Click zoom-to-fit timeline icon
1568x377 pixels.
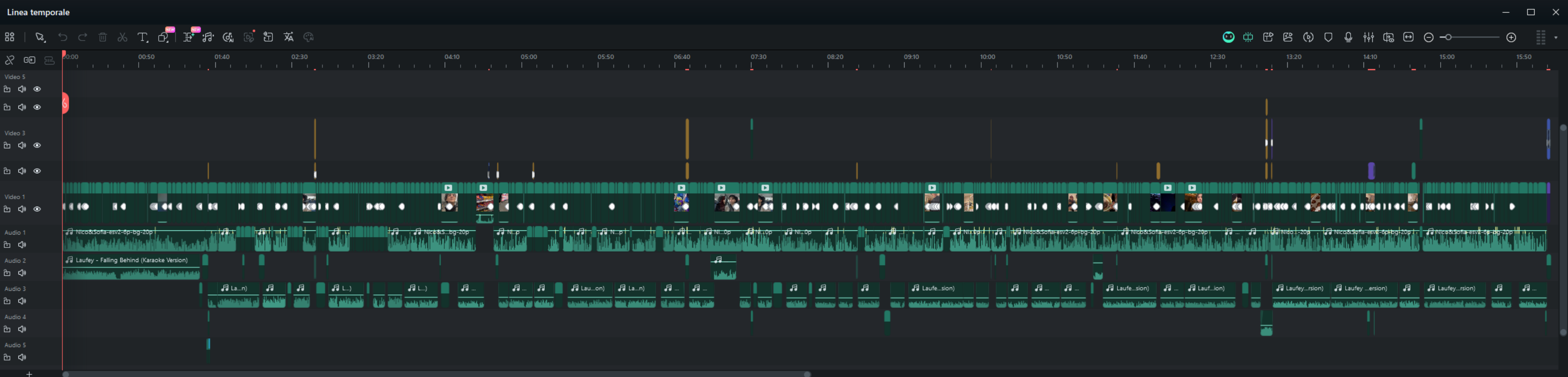pos(1408,37)
